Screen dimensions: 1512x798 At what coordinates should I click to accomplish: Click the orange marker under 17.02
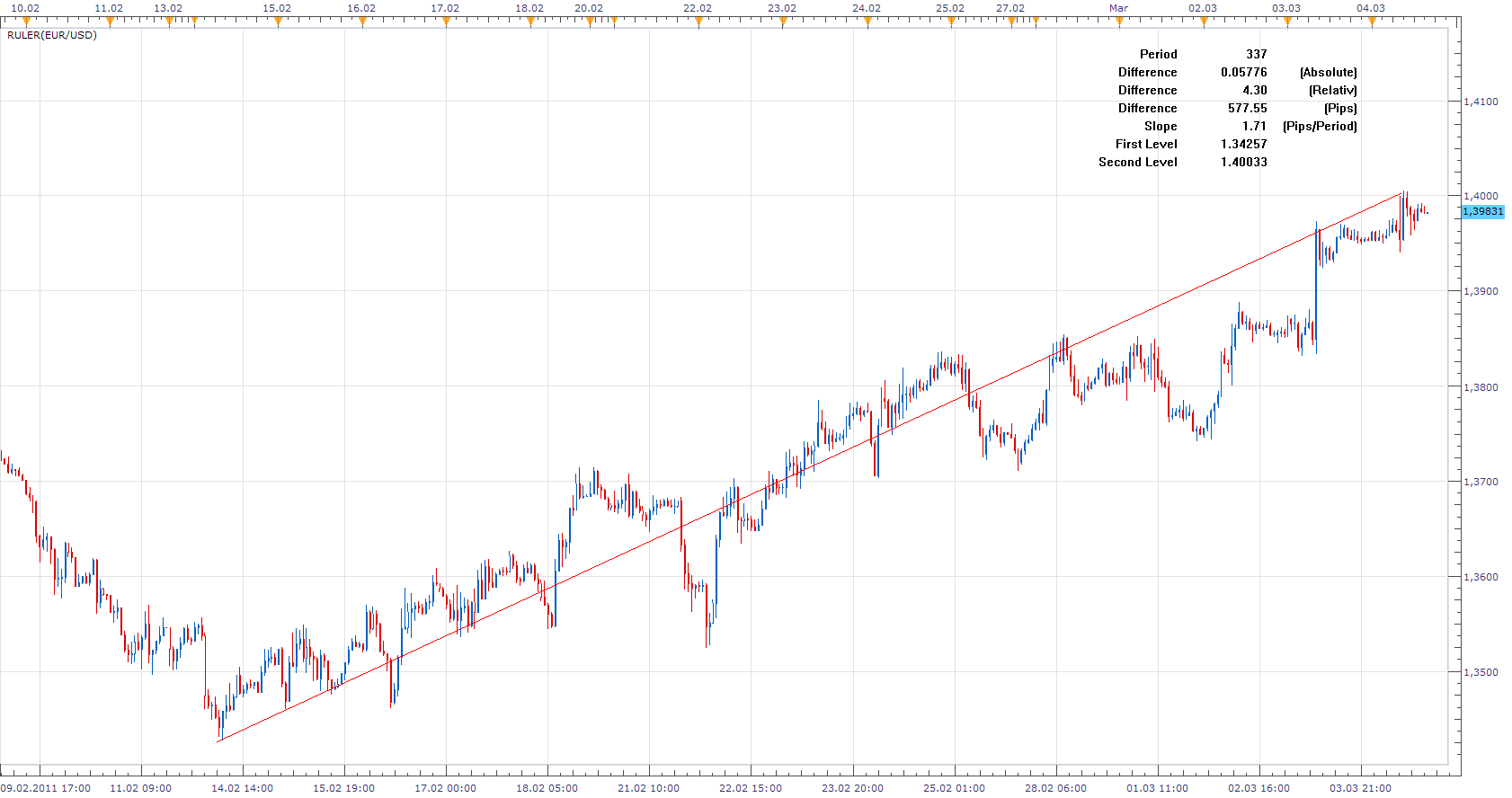tap(446, 22)
